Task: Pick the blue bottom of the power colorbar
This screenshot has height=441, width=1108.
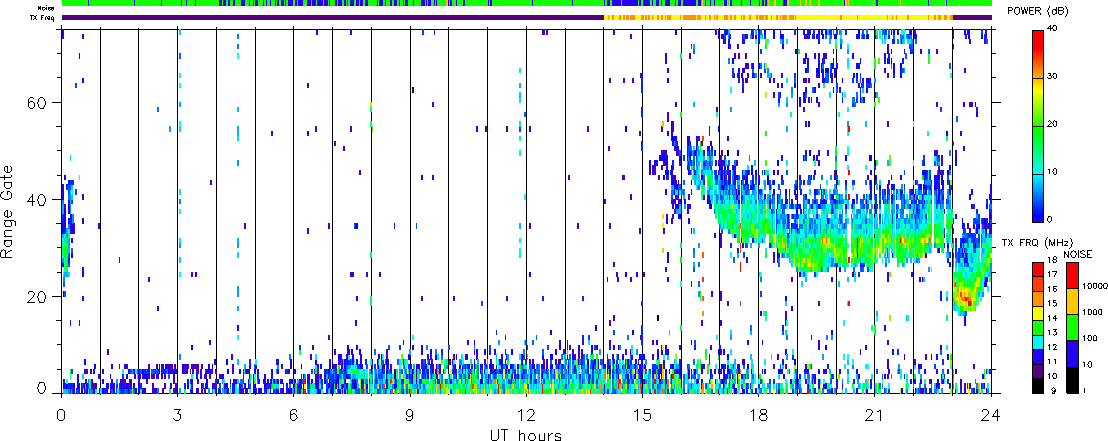Action: click(x=1039, y=212)
